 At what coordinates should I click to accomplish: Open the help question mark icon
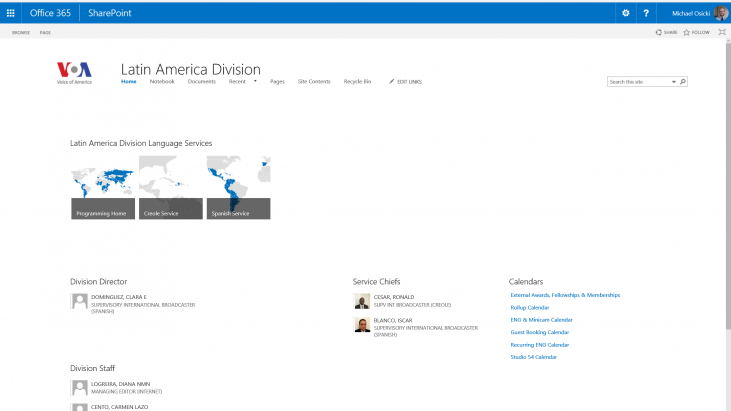pyautogui.click(x=646, y=13)
